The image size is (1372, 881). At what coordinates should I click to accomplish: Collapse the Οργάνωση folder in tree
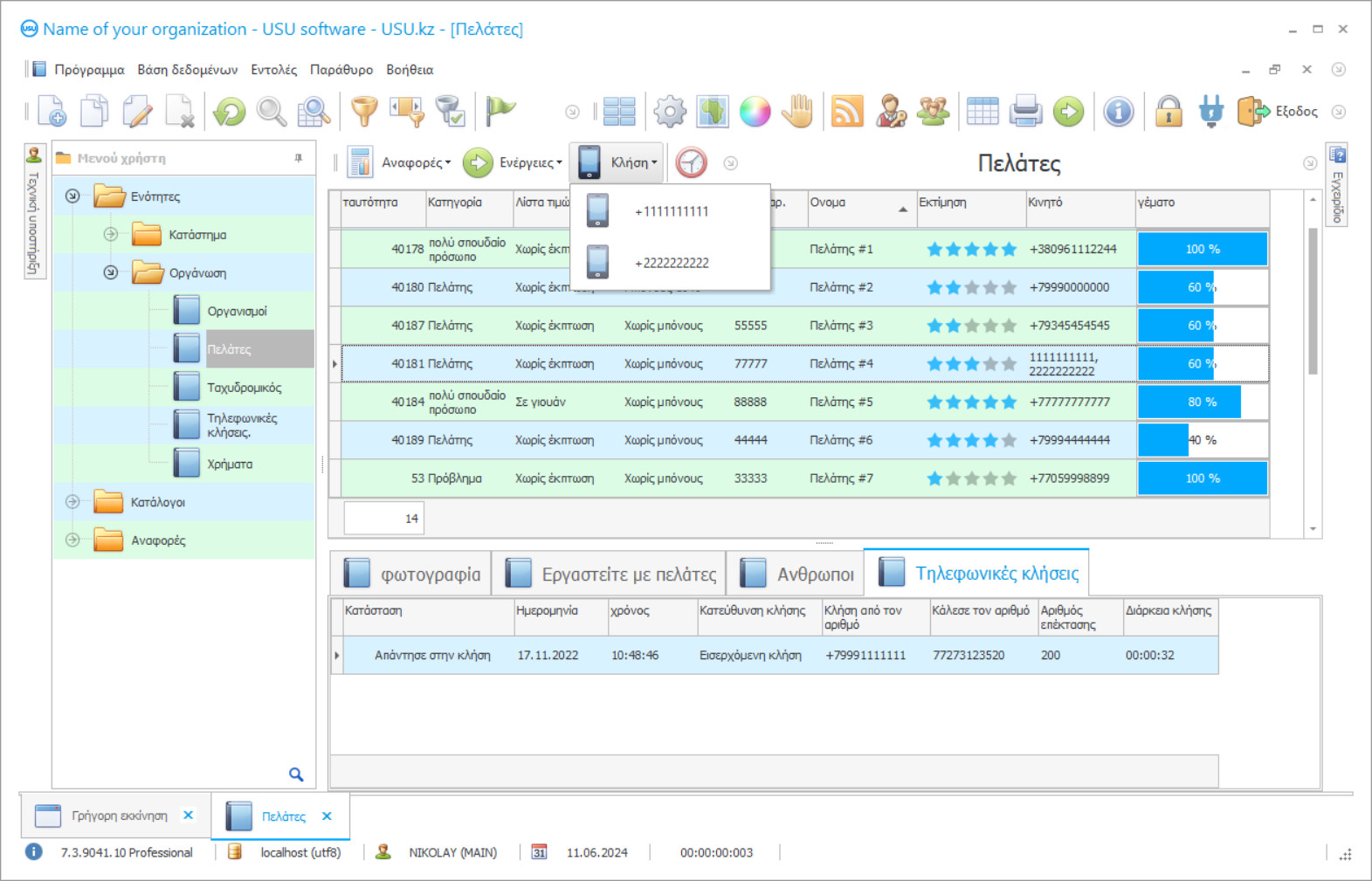[x=111, y=272]
